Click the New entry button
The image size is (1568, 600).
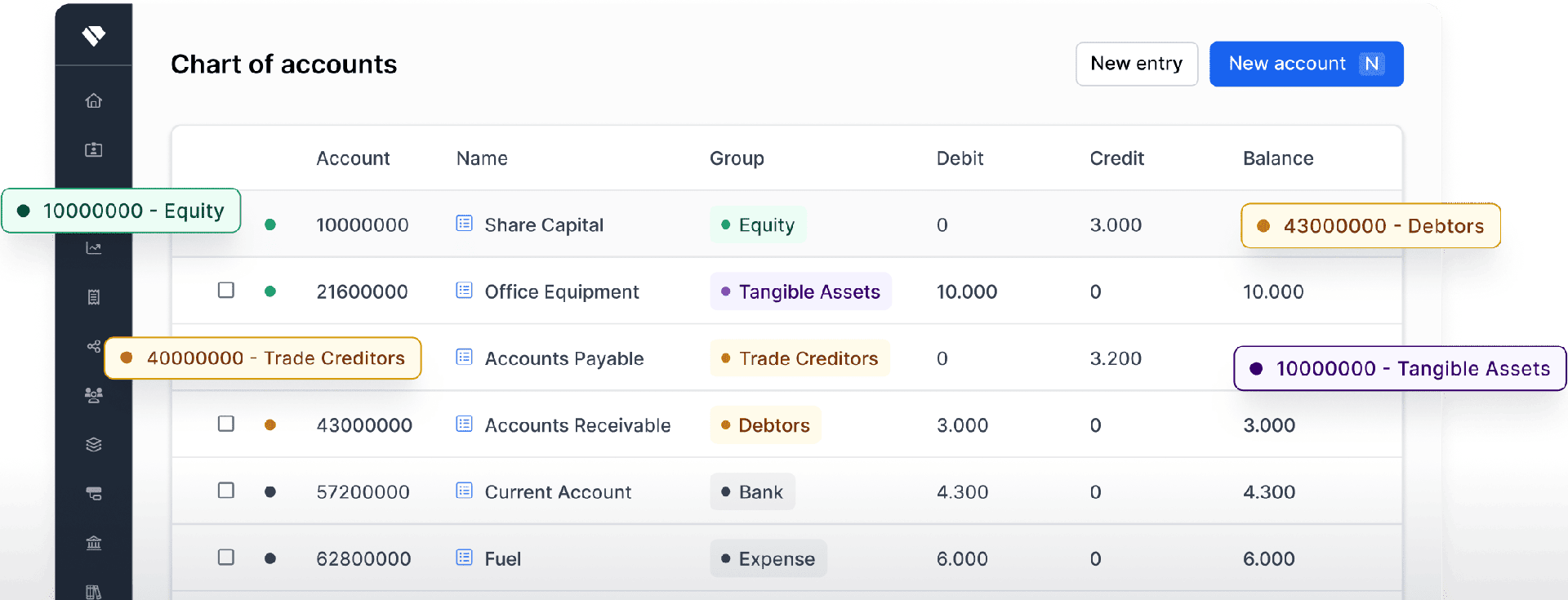coord(1136,64)
